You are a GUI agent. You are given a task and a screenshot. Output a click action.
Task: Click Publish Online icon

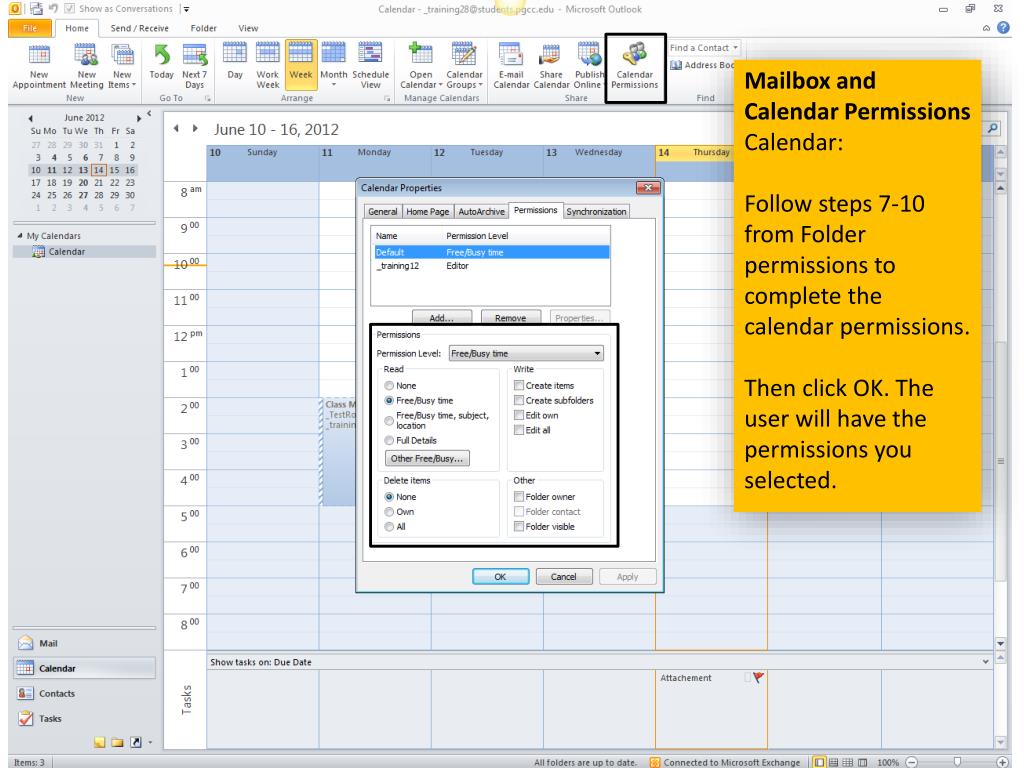[x=588, y=65]
